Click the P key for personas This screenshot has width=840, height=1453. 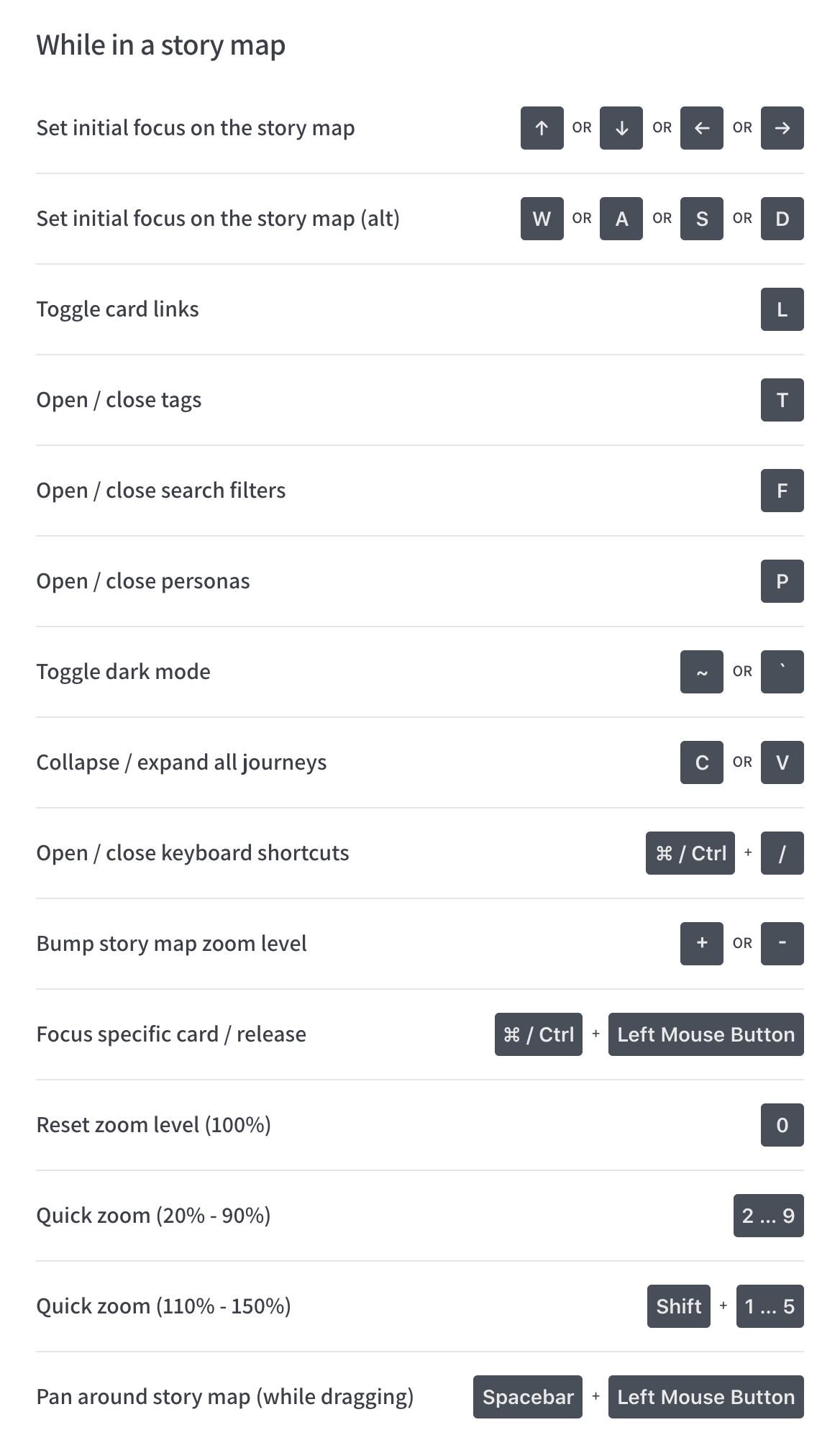[x=782, y=581]
